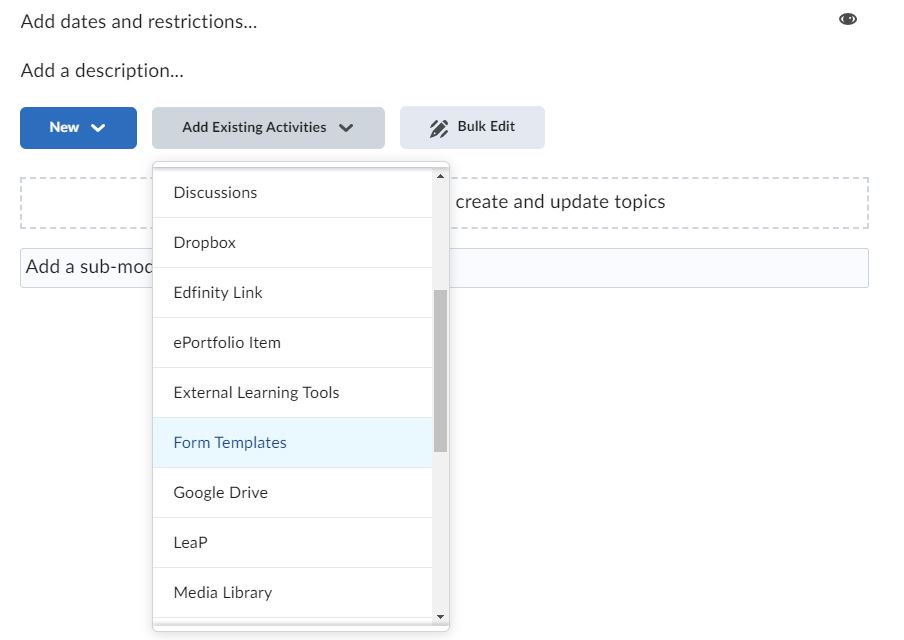Open the Add Existing Activities dropdown
The width and height of the screenshot is (904, 640).
(x=267, y=127)
